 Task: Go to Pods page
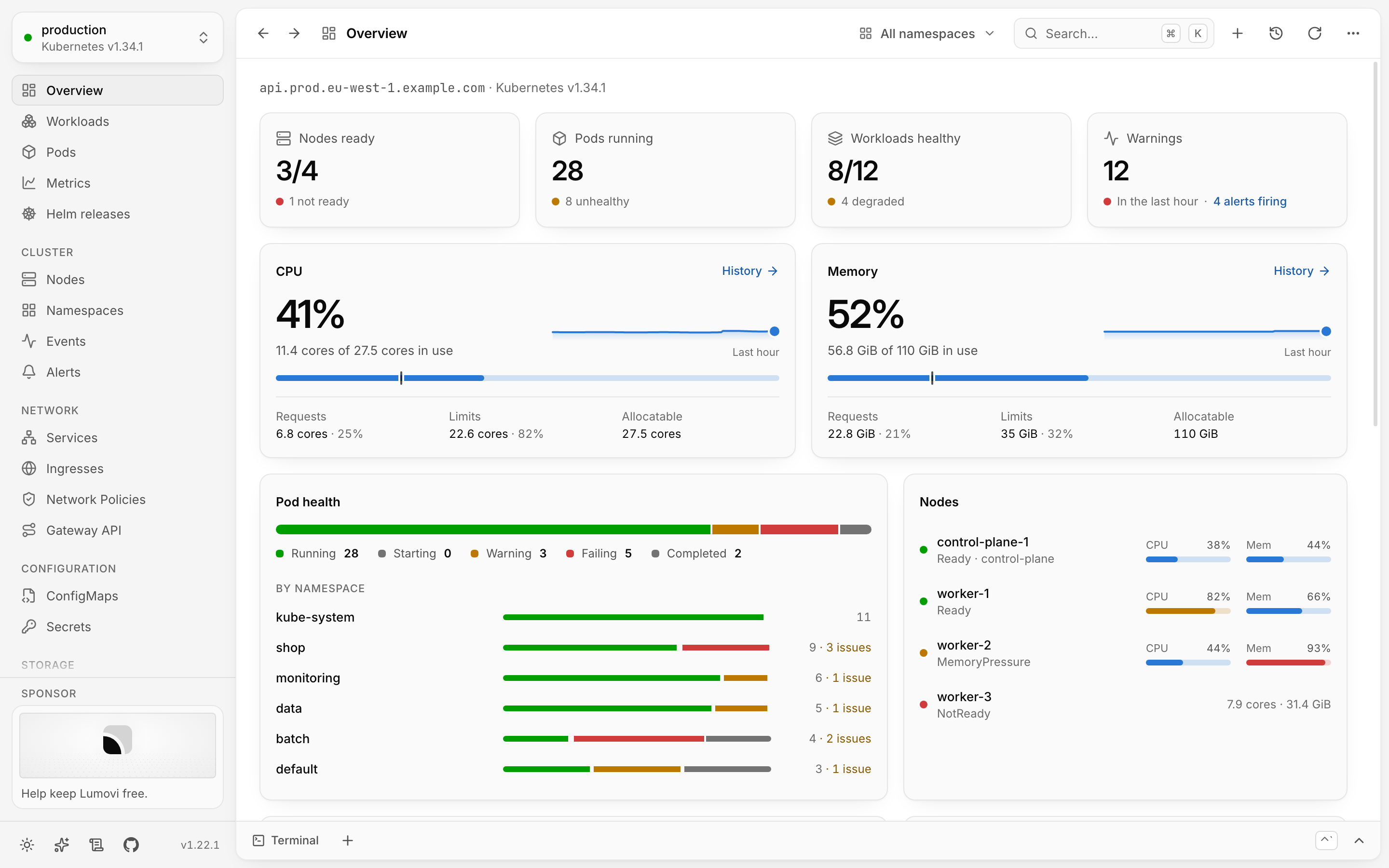(x=118, y=152)
